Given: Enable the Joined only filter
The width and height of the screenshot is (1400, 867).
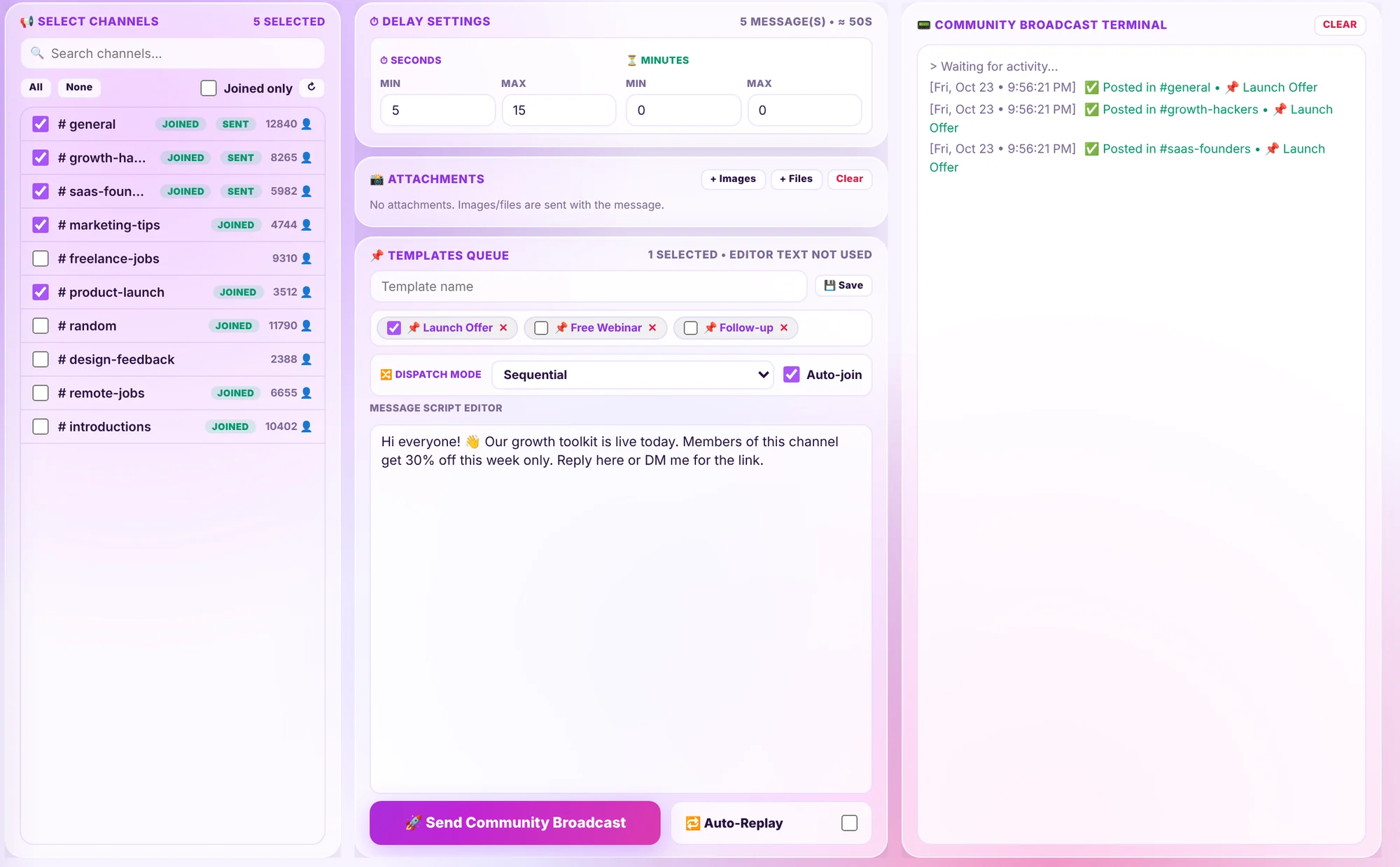Looking at the screenshot, I should tap(209, 88).
